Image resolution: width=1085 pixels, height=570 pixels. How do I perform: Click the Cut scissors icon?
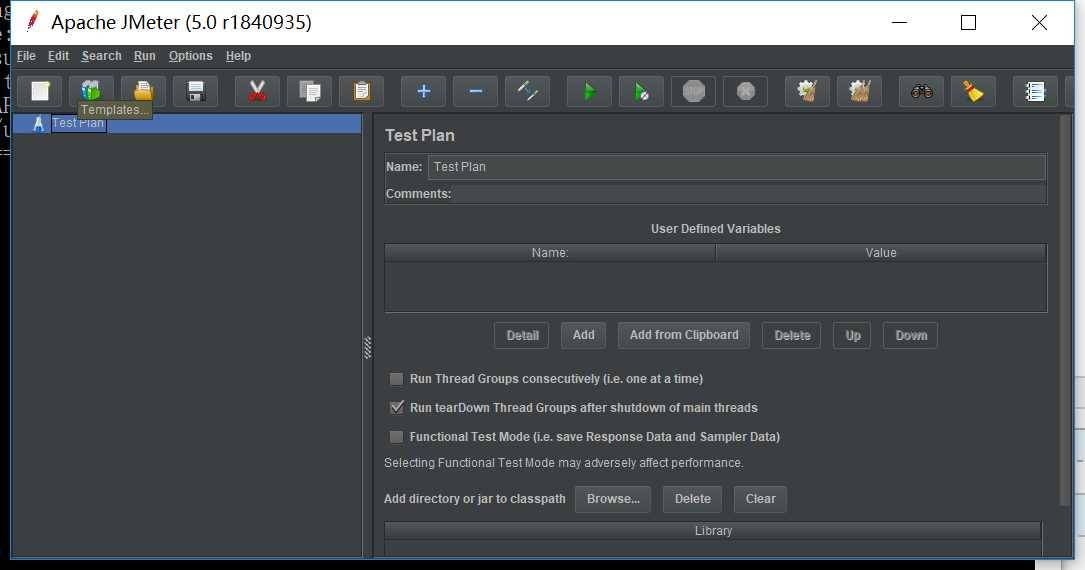(x=257, y=91)
